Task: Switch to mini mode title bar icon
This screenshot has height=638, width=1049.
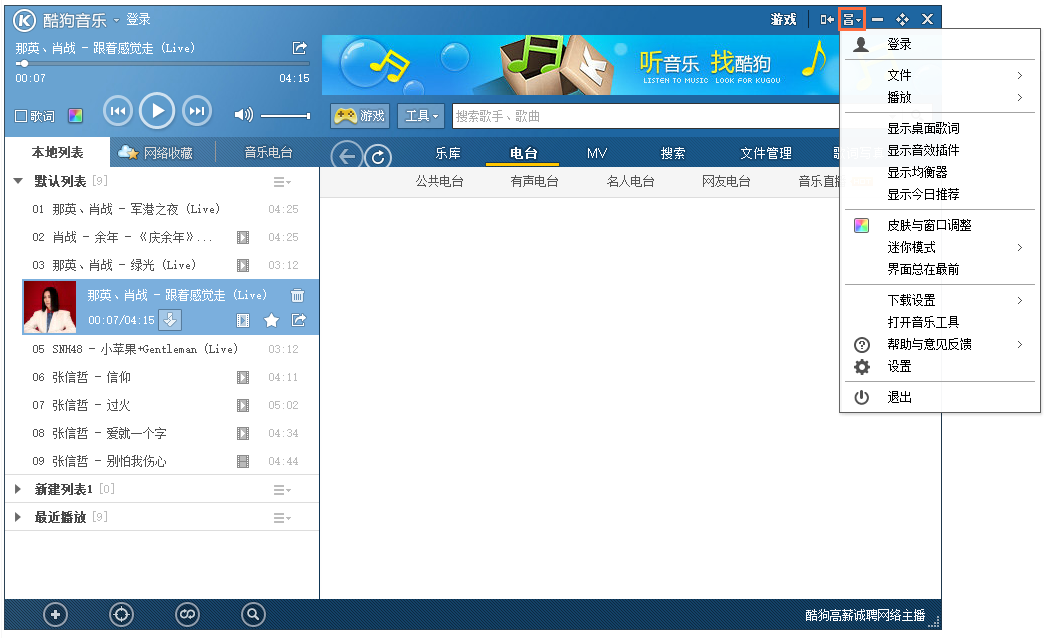Action: click(827, 19)
